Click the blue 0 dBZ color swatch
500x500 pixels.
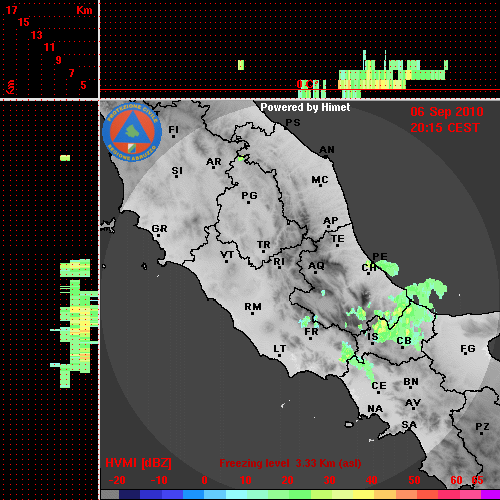193,494
